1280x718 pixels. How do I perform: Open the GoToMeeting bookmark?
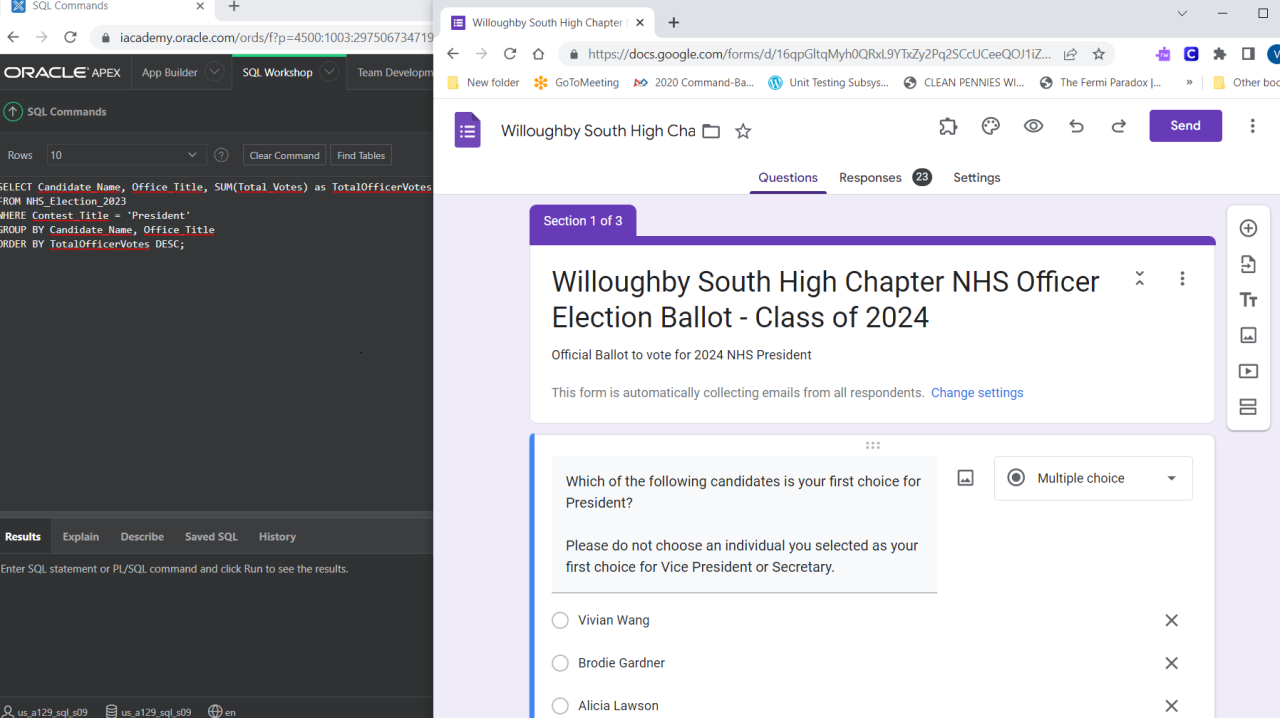[x=577, y=83]
